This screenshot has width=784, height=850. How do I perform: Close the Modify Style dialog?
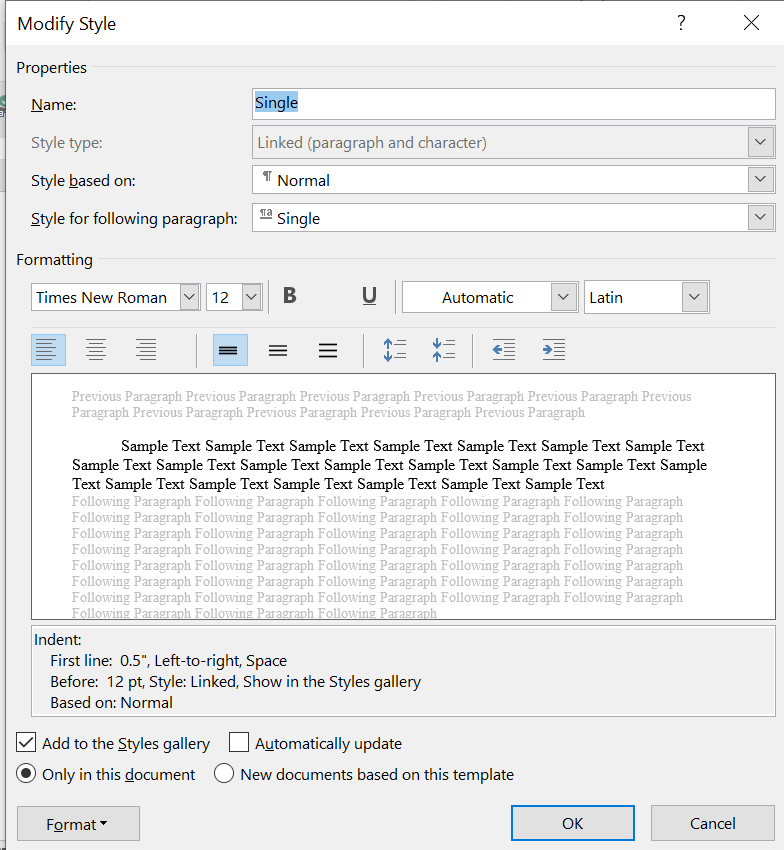pyautogui.click(x=751, y=23)
